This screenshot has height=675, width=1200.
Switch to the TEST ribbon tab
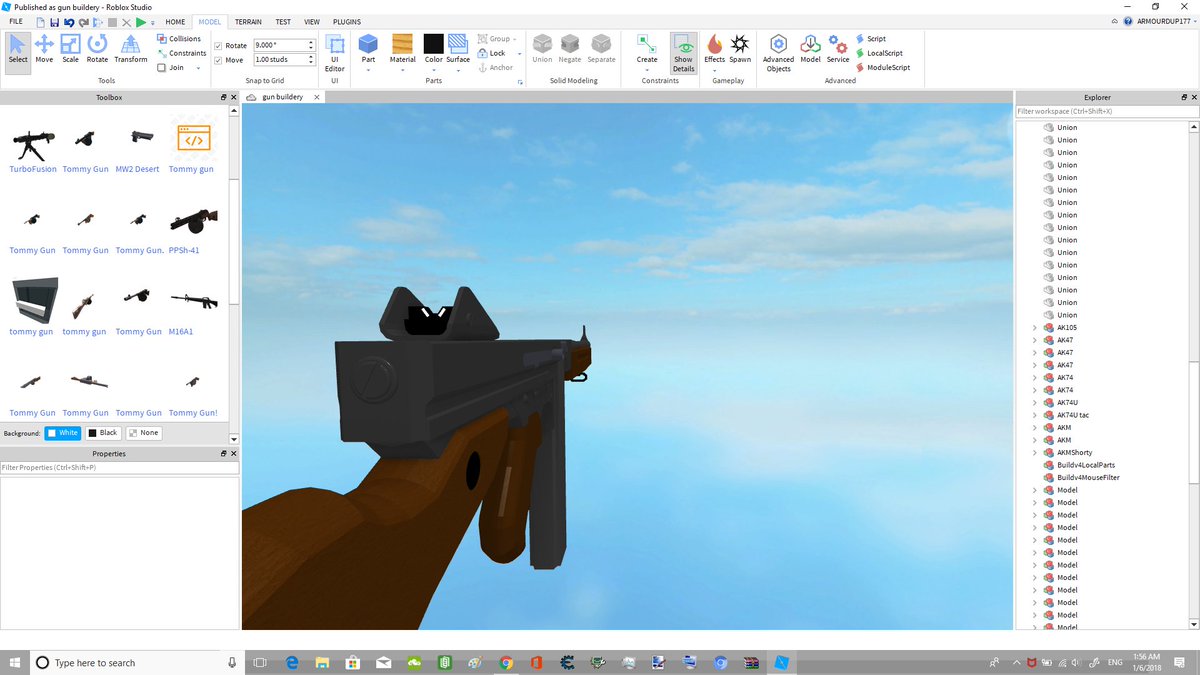click(x=283, y=21)
